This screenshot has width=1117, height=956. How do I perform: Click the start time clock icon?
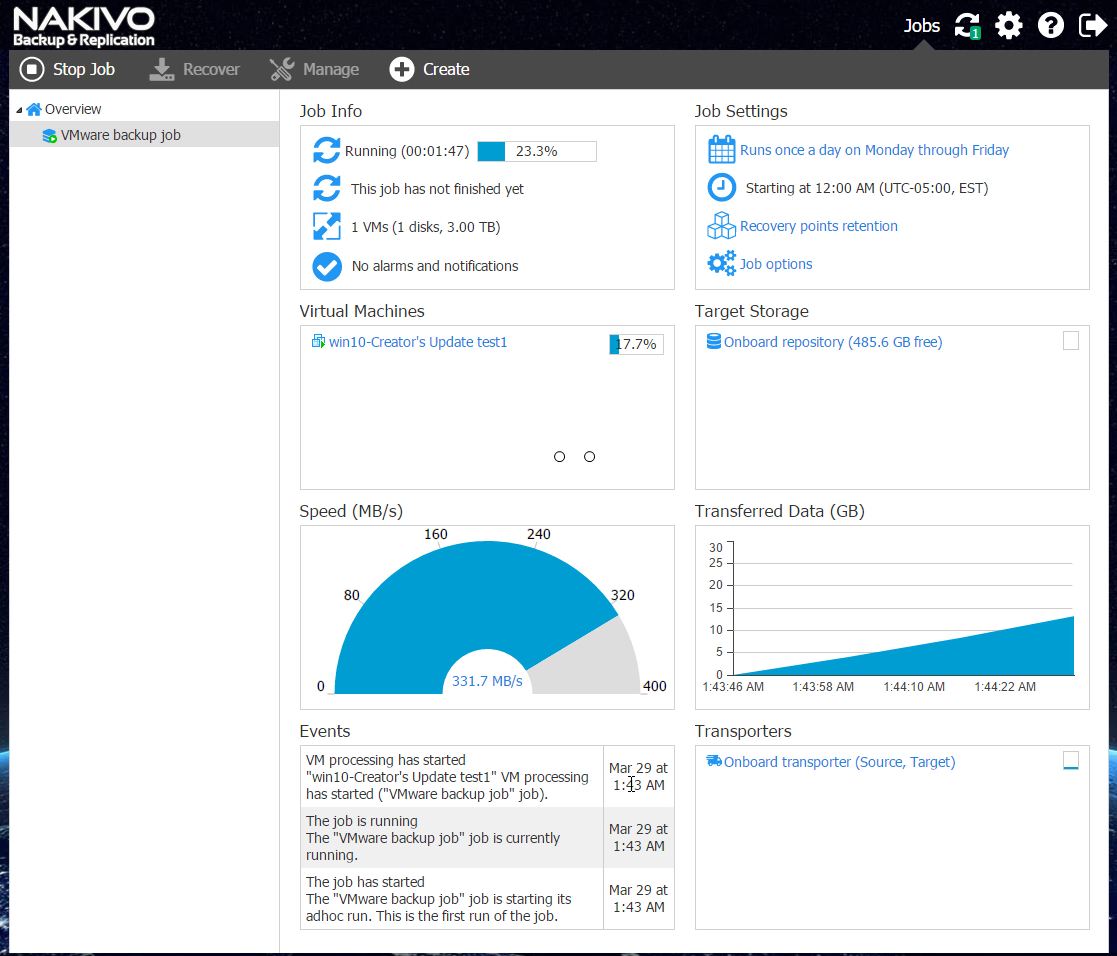(721, 187)
